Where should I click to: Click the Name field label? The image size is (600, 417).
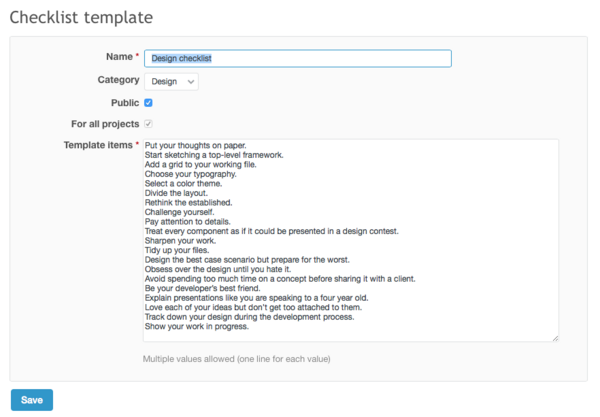pyautogui.click(x=118, y=57)
